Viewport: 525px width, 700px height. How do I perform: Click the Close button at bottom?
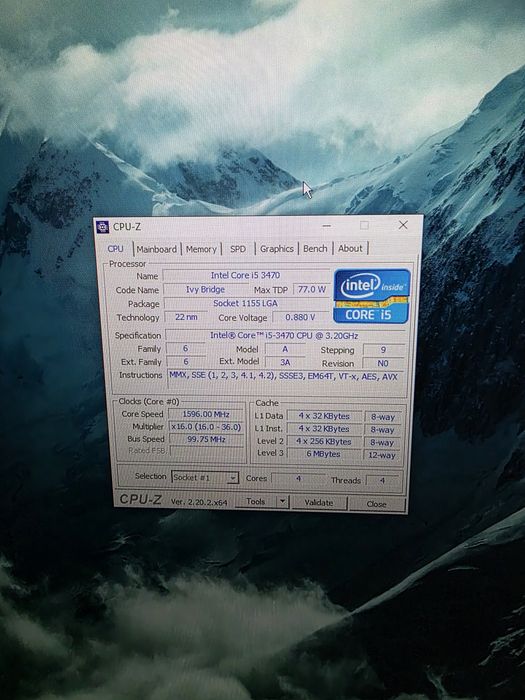coord(376,504)
